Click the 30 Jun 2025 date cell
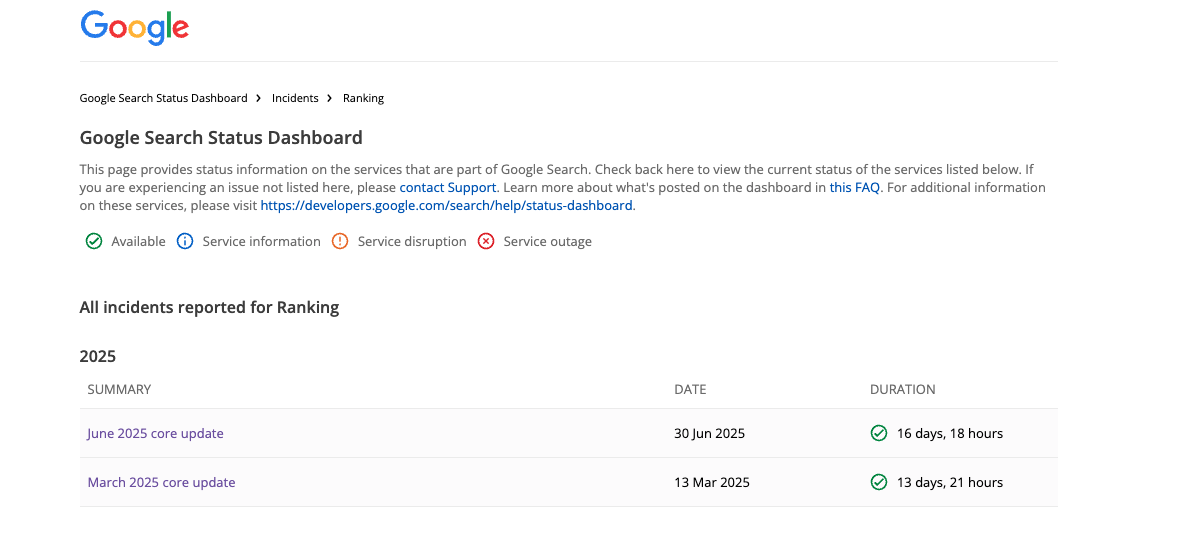The image size is (1192, 545). coord(709,433)
